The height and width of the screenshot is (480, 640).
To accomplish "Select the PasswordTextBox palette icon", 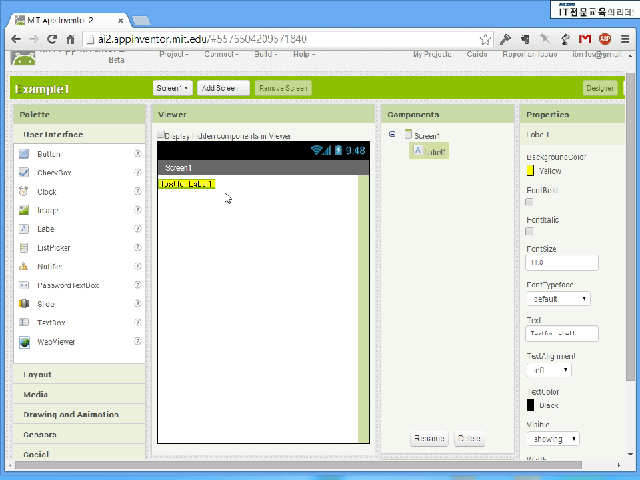I will pyautogui.click(x=24, y=285).
